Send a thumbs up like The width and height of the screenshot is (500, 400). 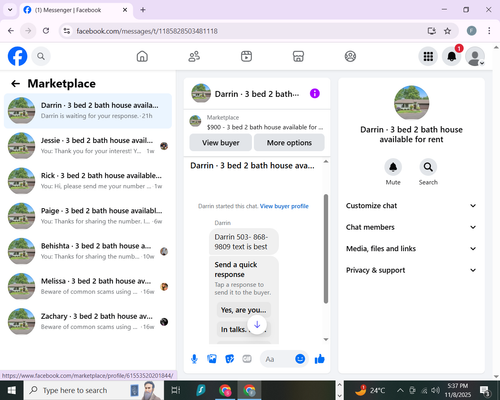pyautogui.click(x=320, y=359)
